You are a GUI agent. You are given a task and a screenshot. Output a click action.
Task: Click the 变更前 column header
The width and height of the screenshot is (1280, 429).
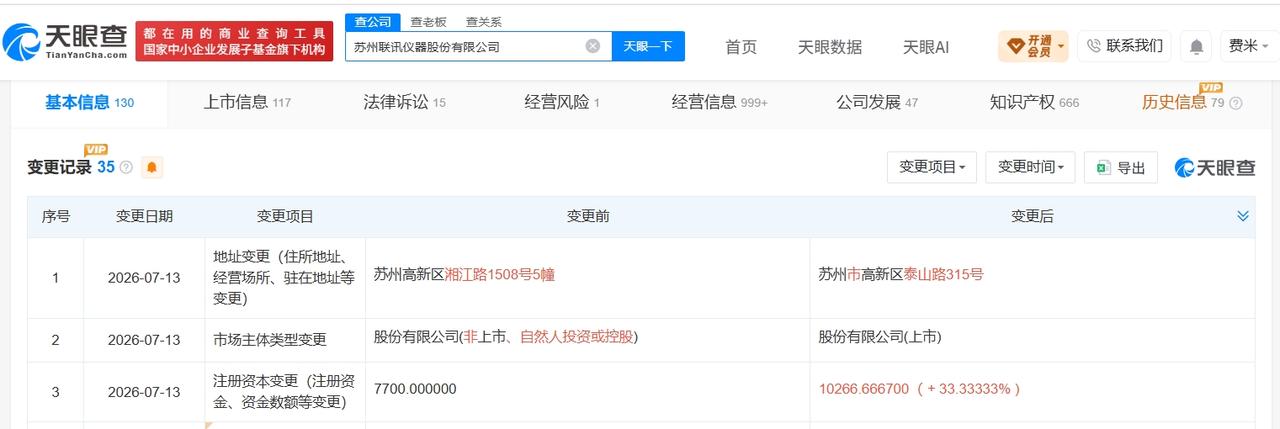tap(588, 216)
